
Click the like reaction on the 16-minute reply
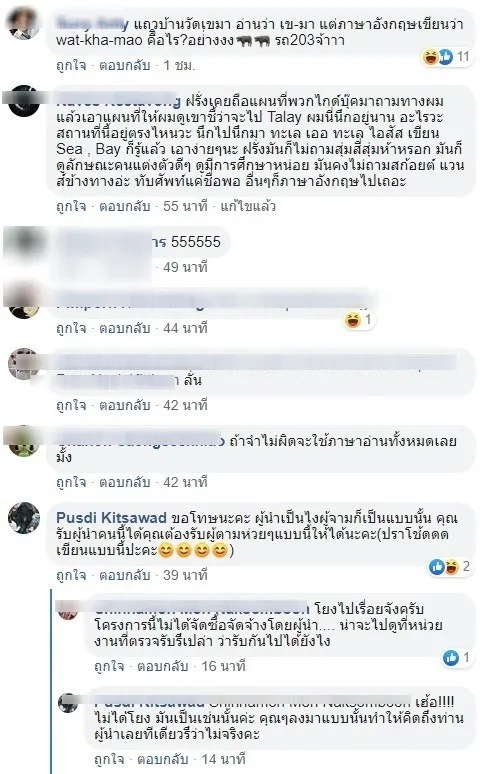click(450, 658)
